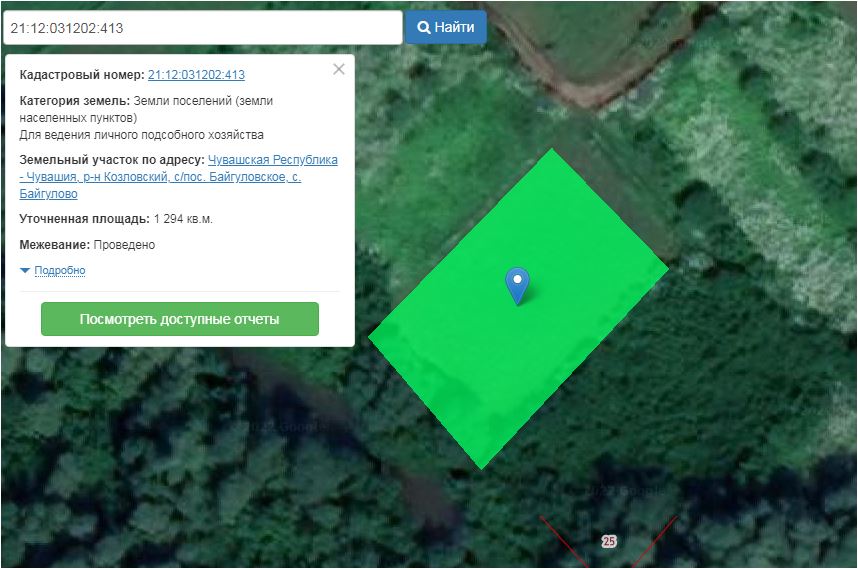The width and height of the screenshot is (858, 569).
Task: Click the Уточненная площадь 1 294 кв.м. line
Action: click(x=116, y=219)
